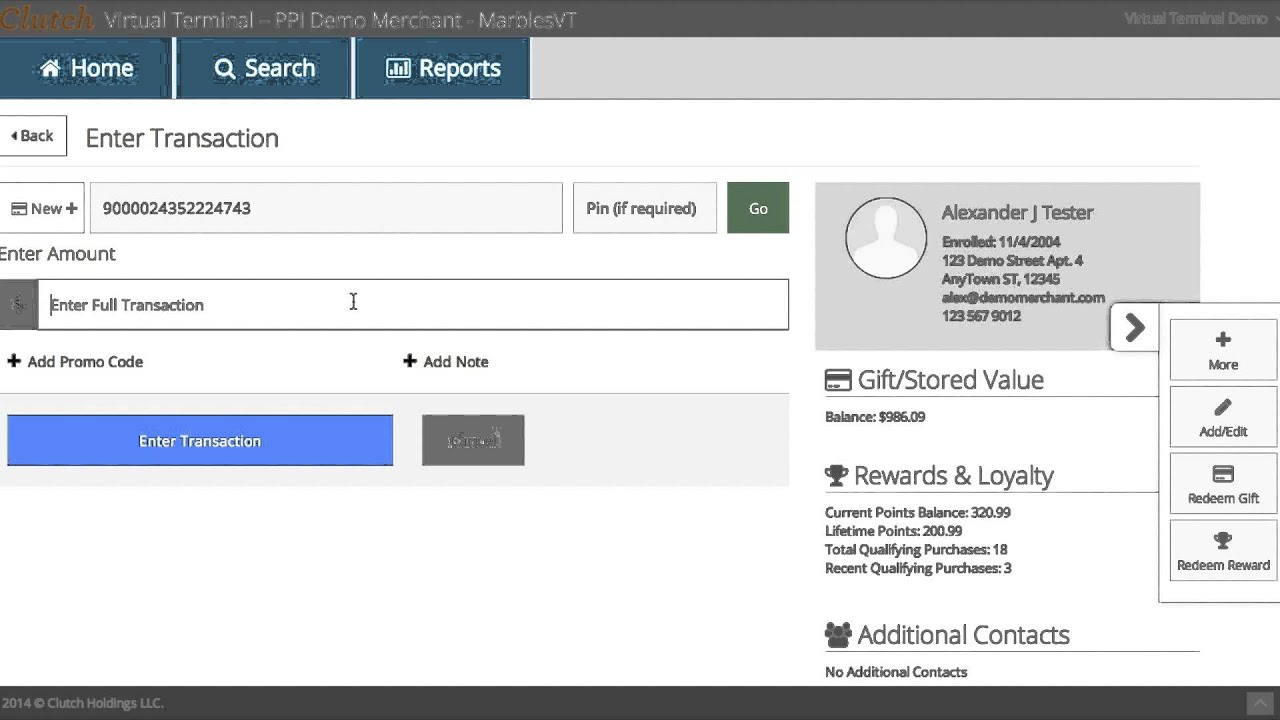1280x720 pixels.
Task: Click the Gift/Stored Value card icon
Action: click(x=838, y=380)
